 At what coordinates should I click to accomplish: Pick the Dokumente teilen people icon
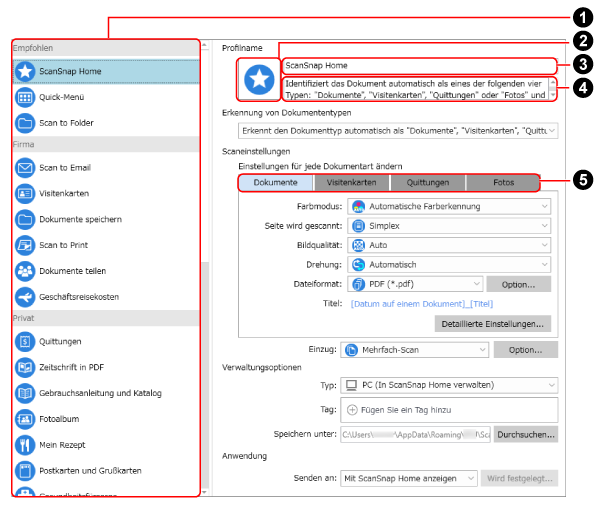25,271
